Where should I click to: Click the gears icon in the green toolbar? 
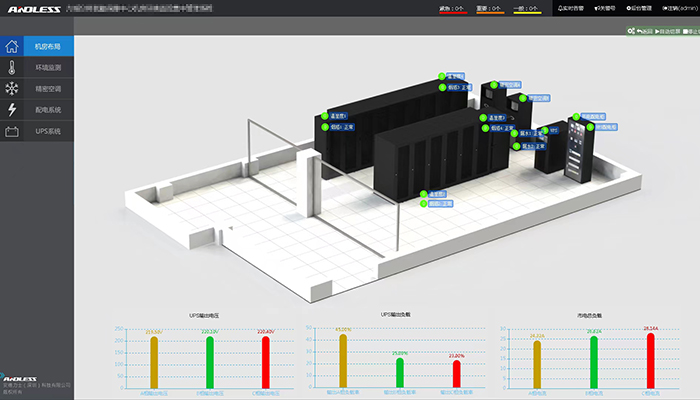tap(631, 31)
